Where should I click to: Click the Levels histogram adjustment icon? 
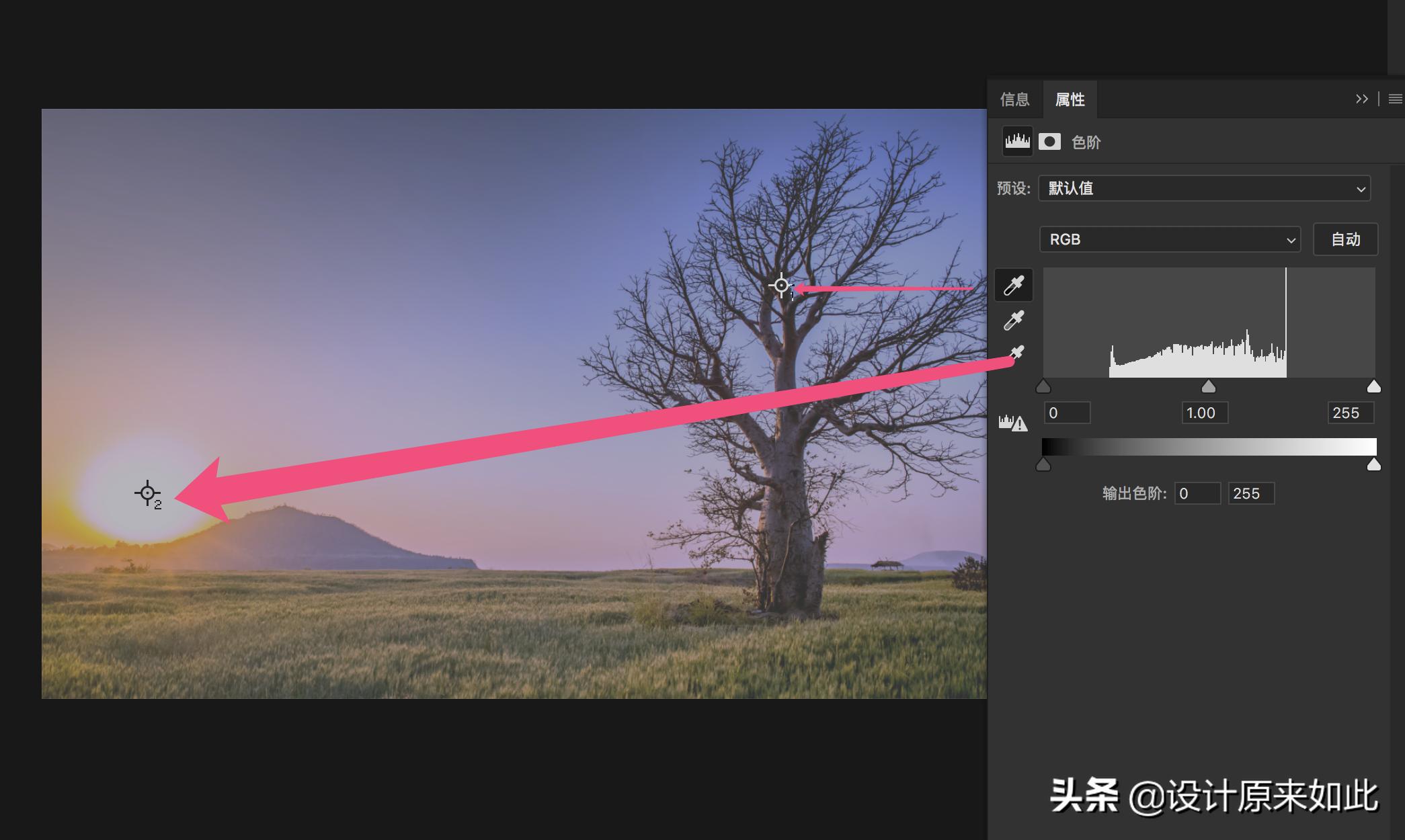pos(1017,142)
